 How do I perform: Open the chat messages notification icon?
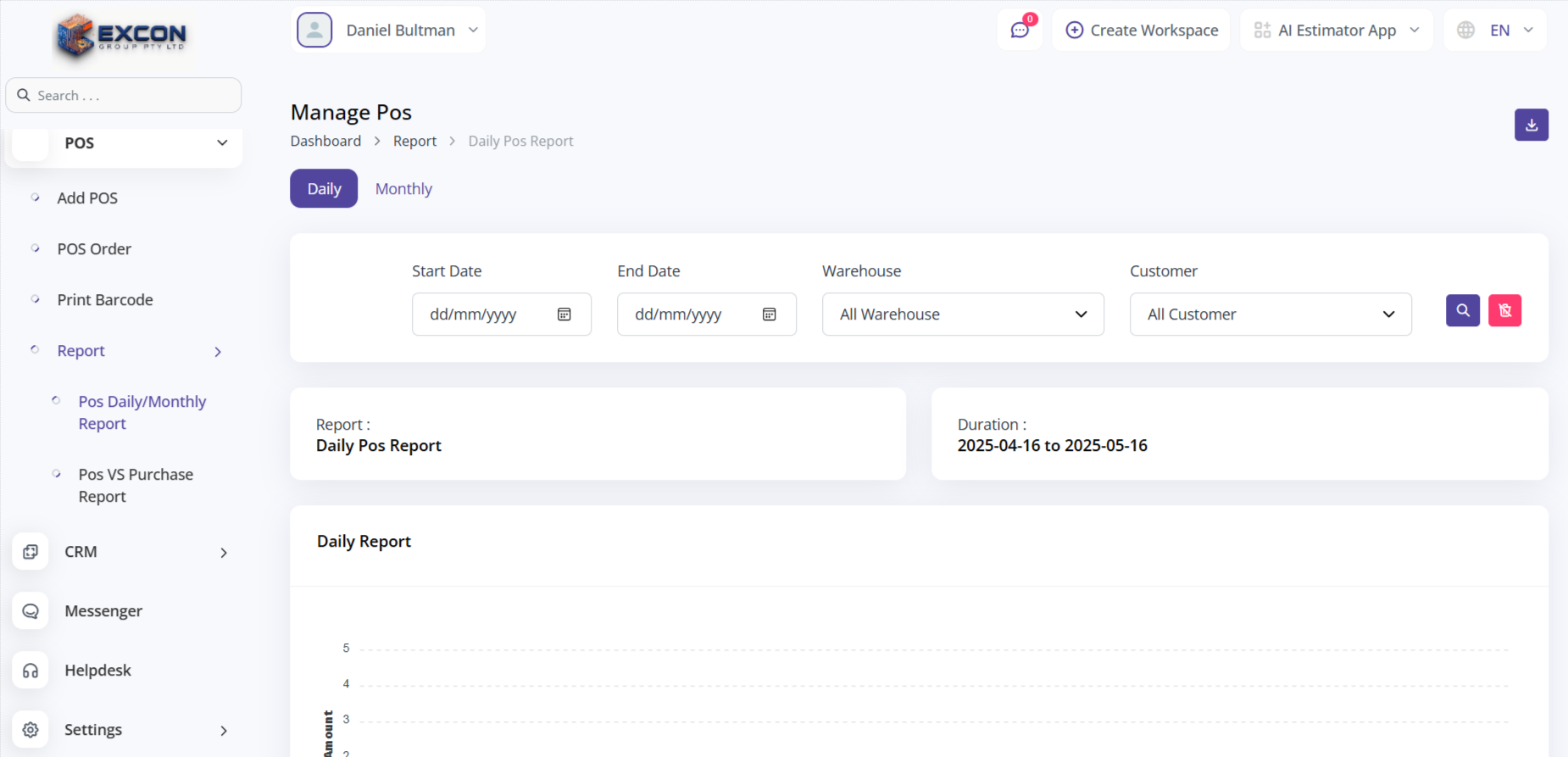[x=1020, y=31]
